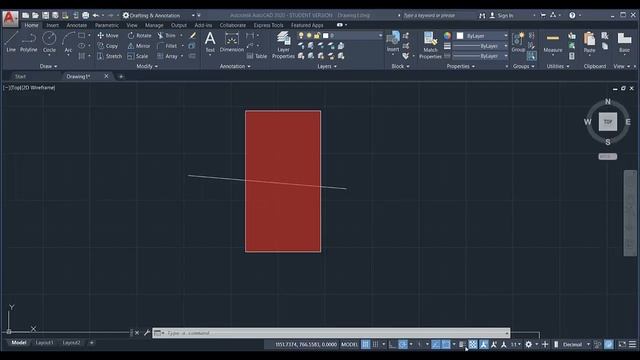Expand the Layers panel
The image size is (640, 360).
[327, 66]
